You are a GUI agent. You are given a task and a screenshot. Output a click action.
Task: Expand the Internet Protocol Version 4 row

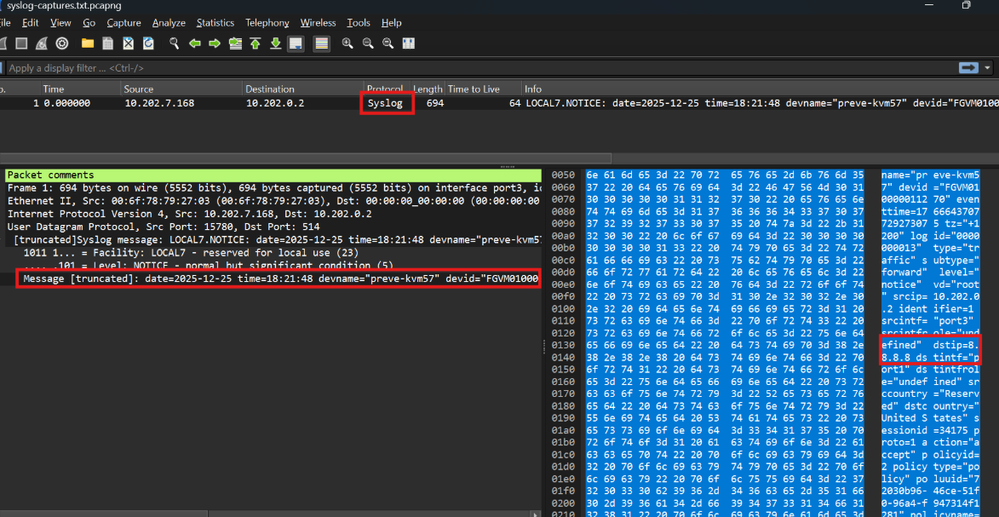point(273,214)
